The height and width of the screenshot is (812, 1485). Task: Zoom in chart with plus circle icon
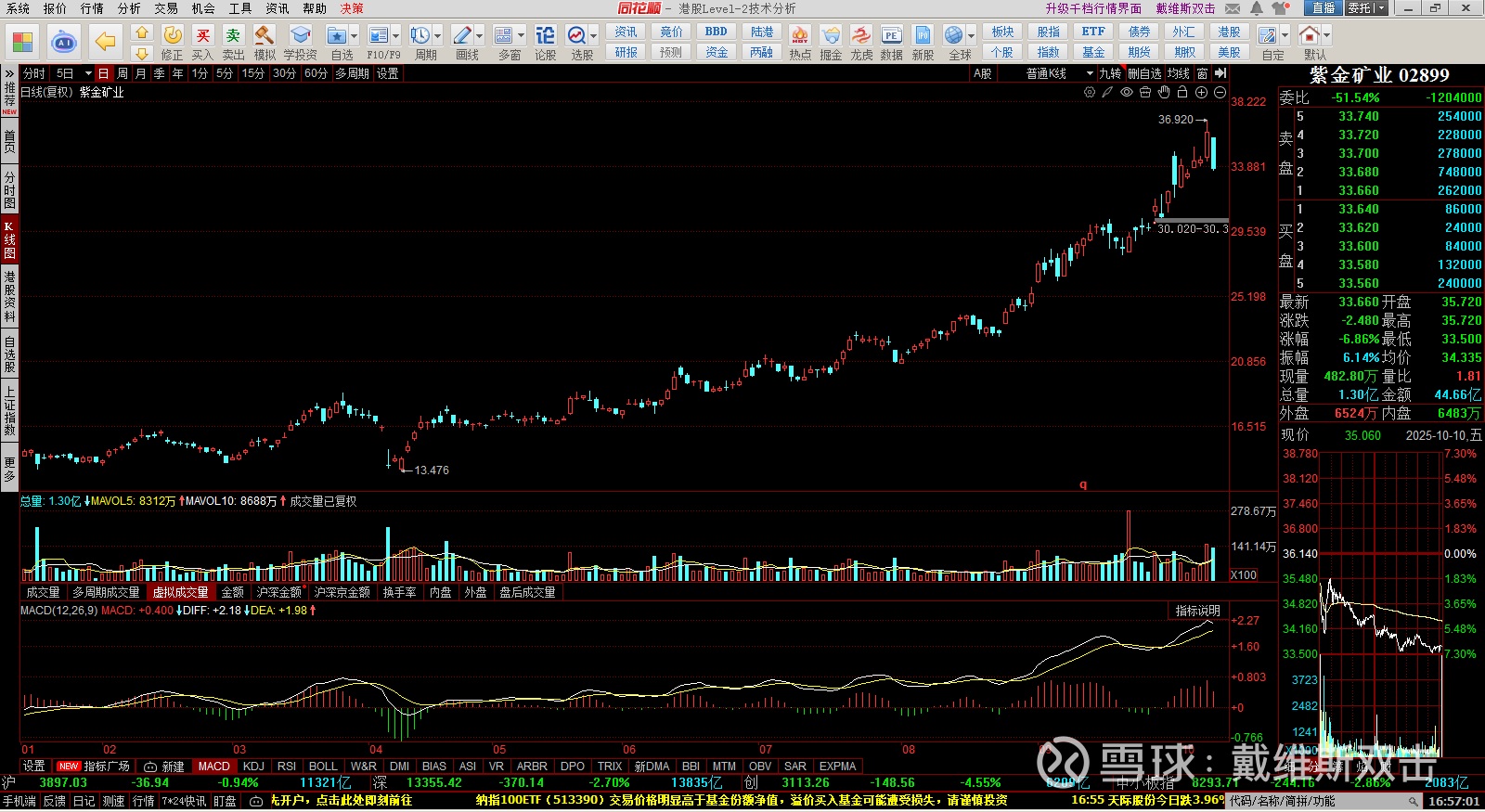click(1201, 93)
